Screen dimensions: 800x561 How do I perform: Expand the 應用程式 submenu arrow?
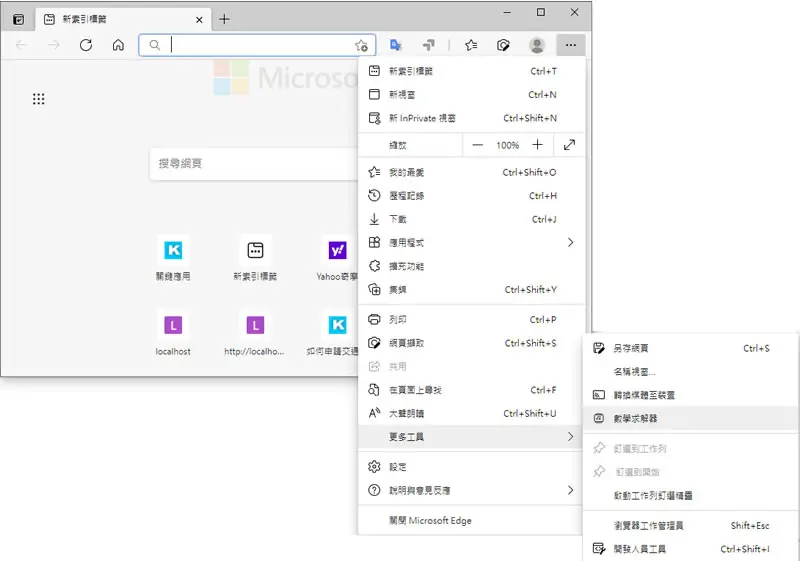pos(570,243)
